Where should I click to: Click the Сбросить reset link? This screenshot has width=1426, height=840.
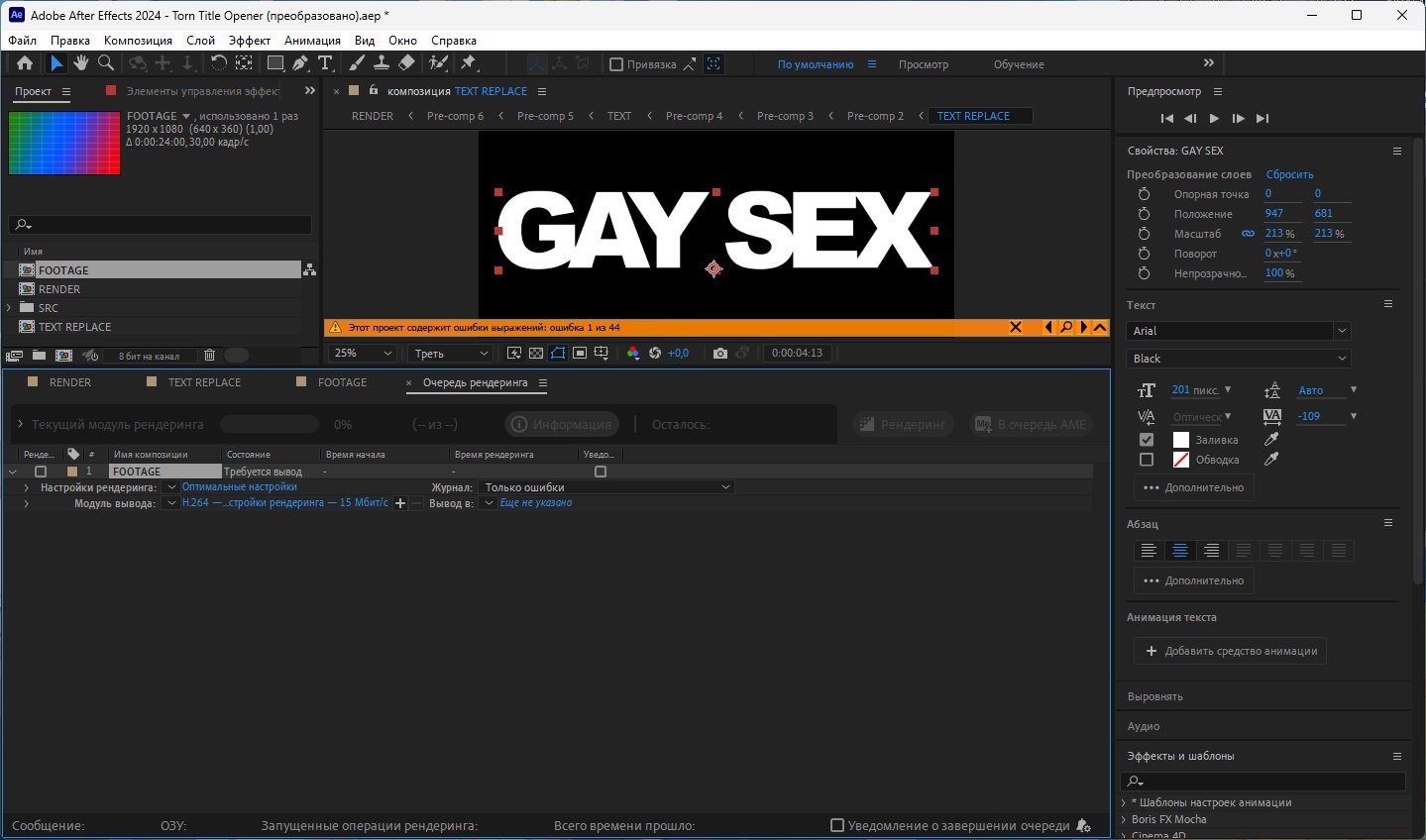coord(1289,174)
